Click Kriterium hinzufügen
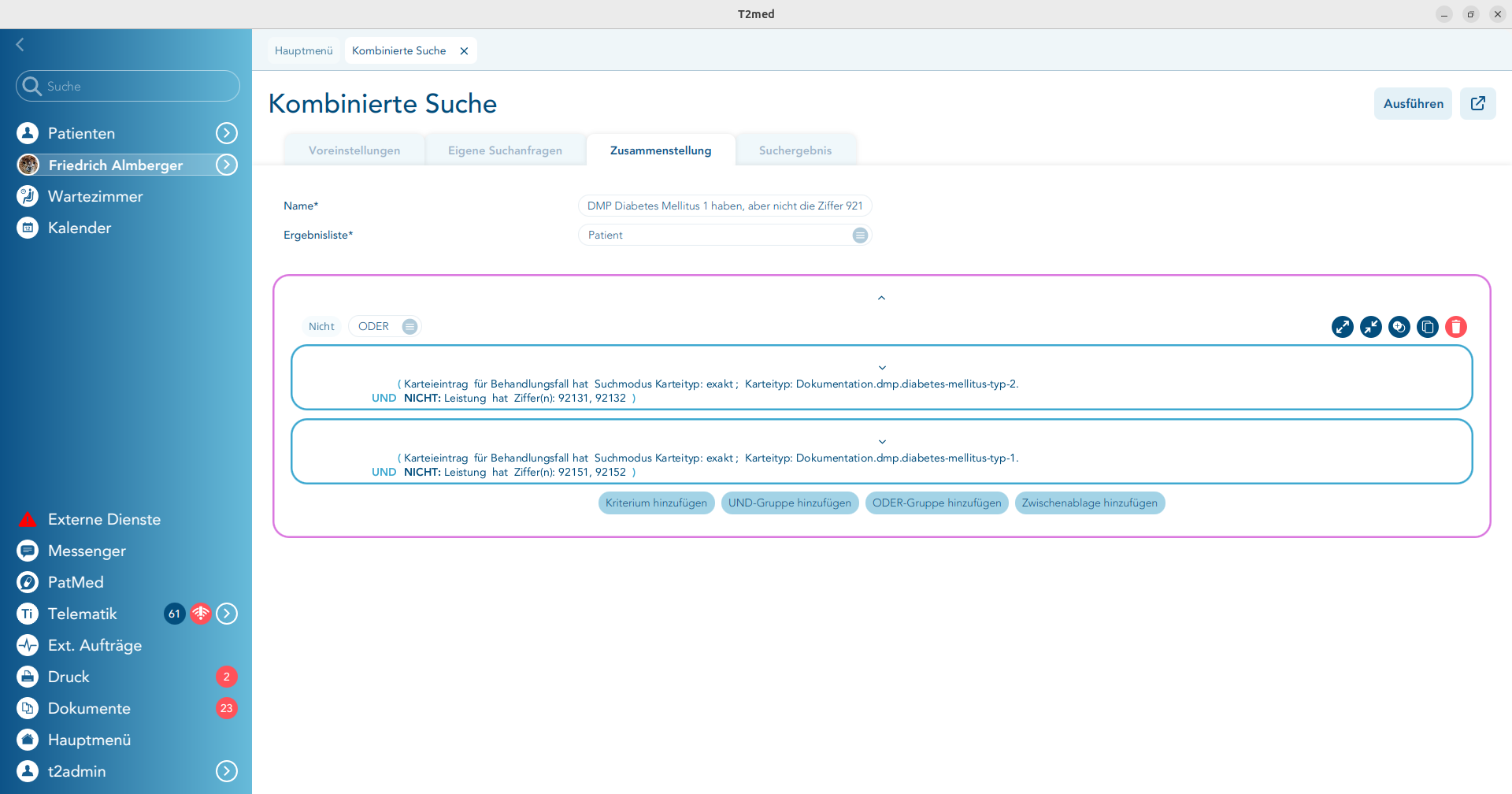 (x=657, y=503)
